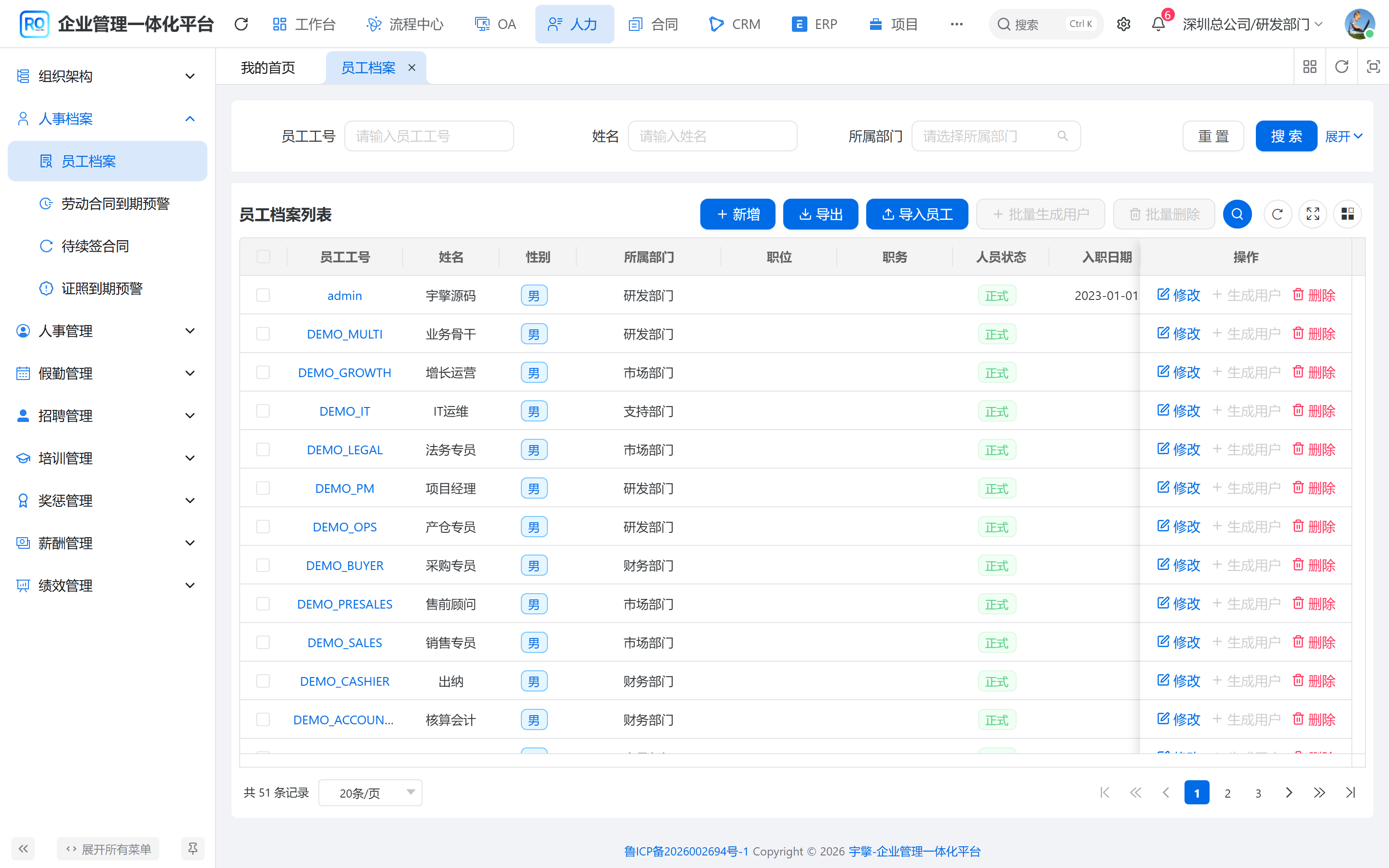Screen dimensions: 1389x868
Task: Open the column settings grid icon
Action: (x=1347, y=214)
